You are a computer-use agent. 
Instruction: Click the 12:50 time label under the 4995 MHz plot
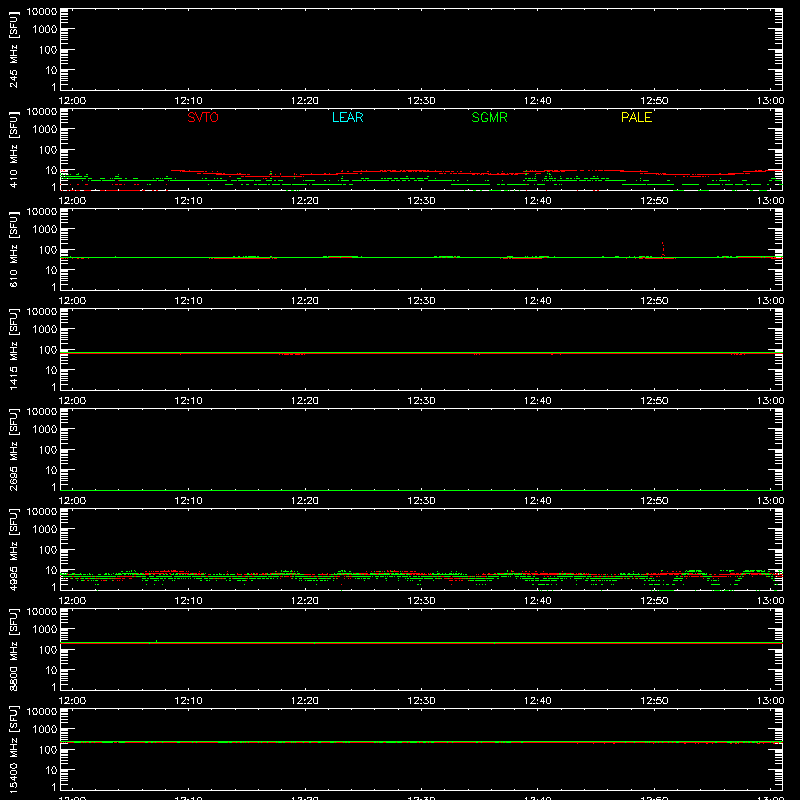coord(654,601)
